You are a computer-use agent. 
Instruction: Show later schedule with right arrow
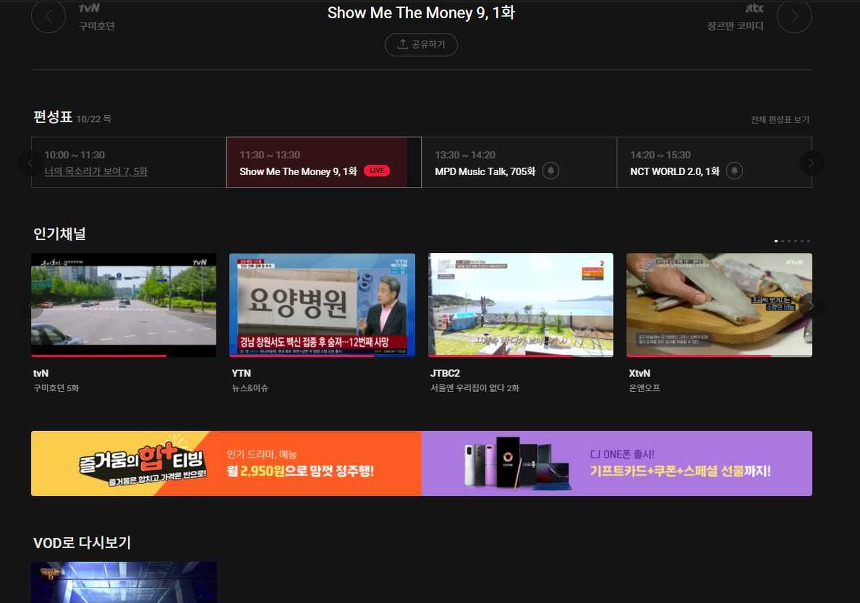(x=812, y=163)
